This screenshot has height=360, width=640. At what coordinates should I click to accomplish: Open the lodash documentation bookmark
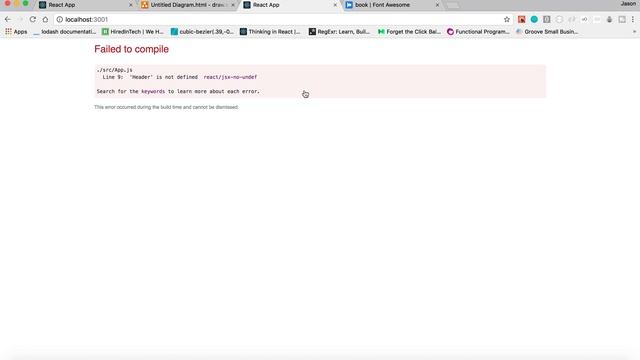tap(64, 31)
